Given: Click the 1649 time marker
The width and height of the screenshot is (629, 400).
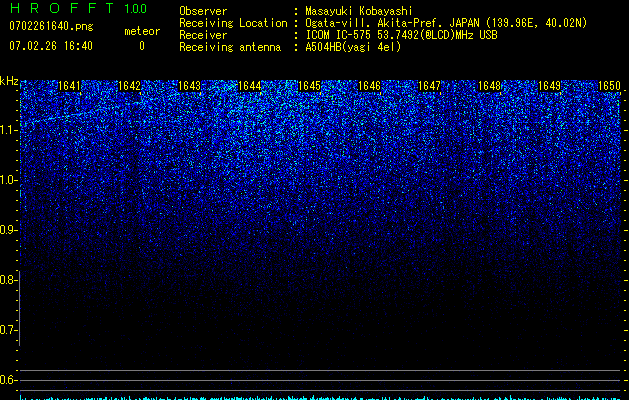Looking at the screenshot, I should [550, 86].
